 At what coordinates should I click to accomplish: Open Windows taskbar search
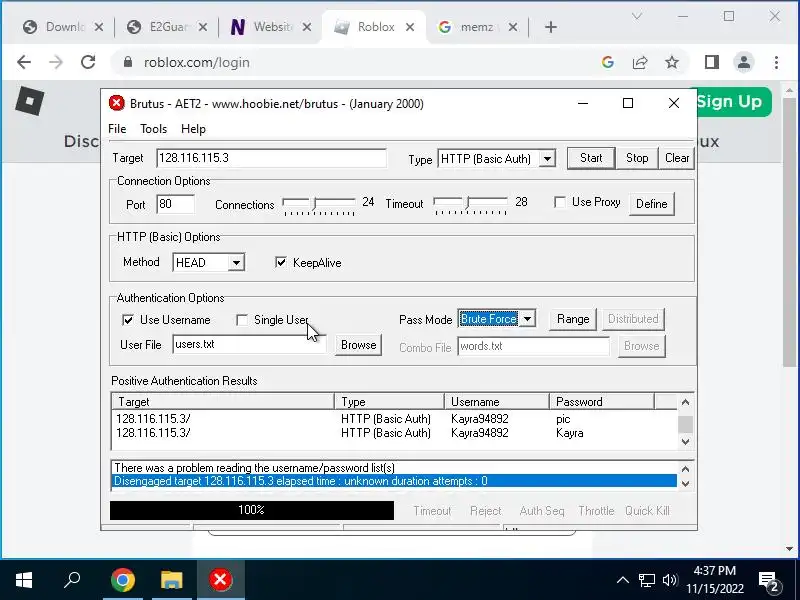coord(72,580)
